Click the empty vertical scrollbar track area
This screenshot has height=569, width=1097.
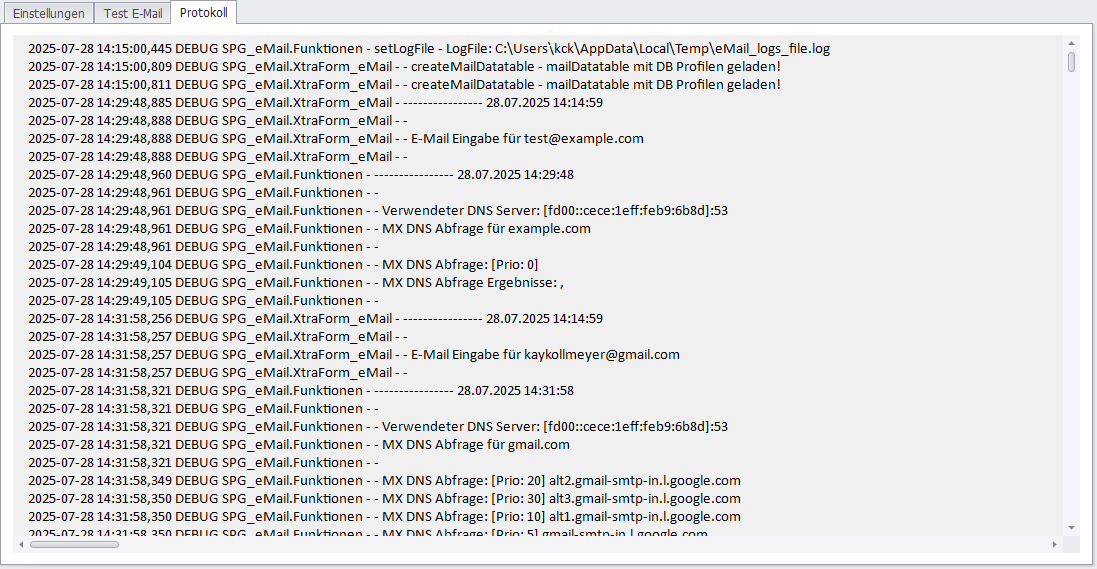point(1071,300)
